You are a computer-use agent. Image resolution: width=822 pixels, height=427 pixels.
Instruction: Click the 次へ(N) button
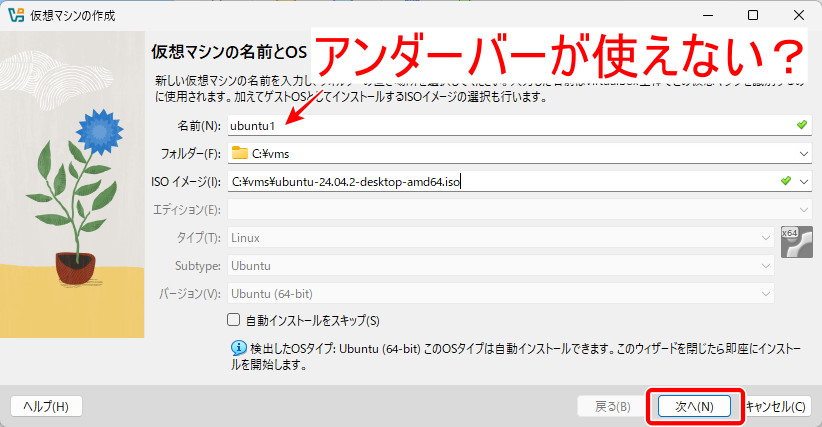click(x=694, y=406)
